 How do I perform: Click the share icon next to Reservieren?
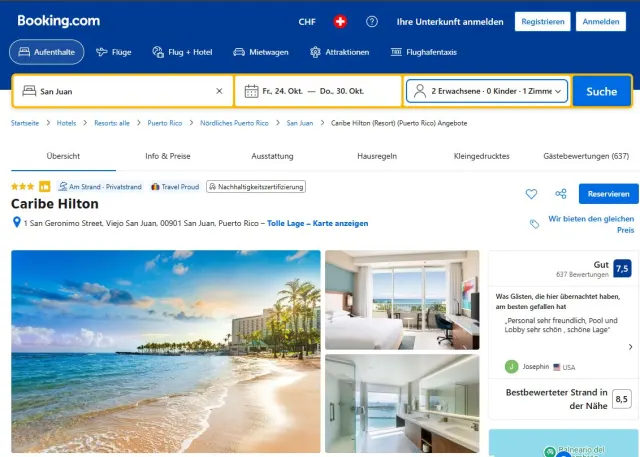(x=561, y=194)
